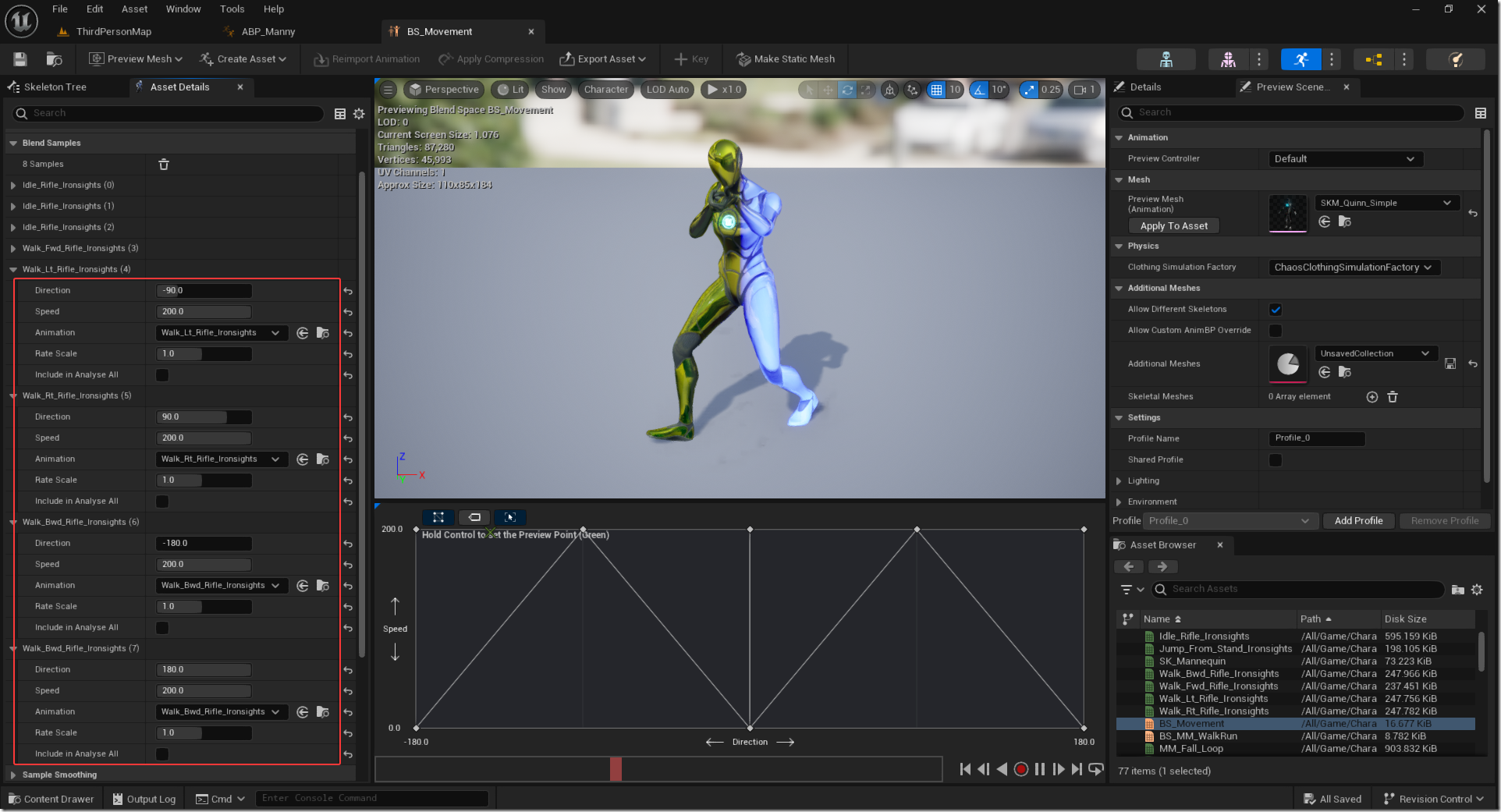This screenshot has height=812, width=1501.
Task: Click the Browse to asset icon
Action: click(54, 59)
